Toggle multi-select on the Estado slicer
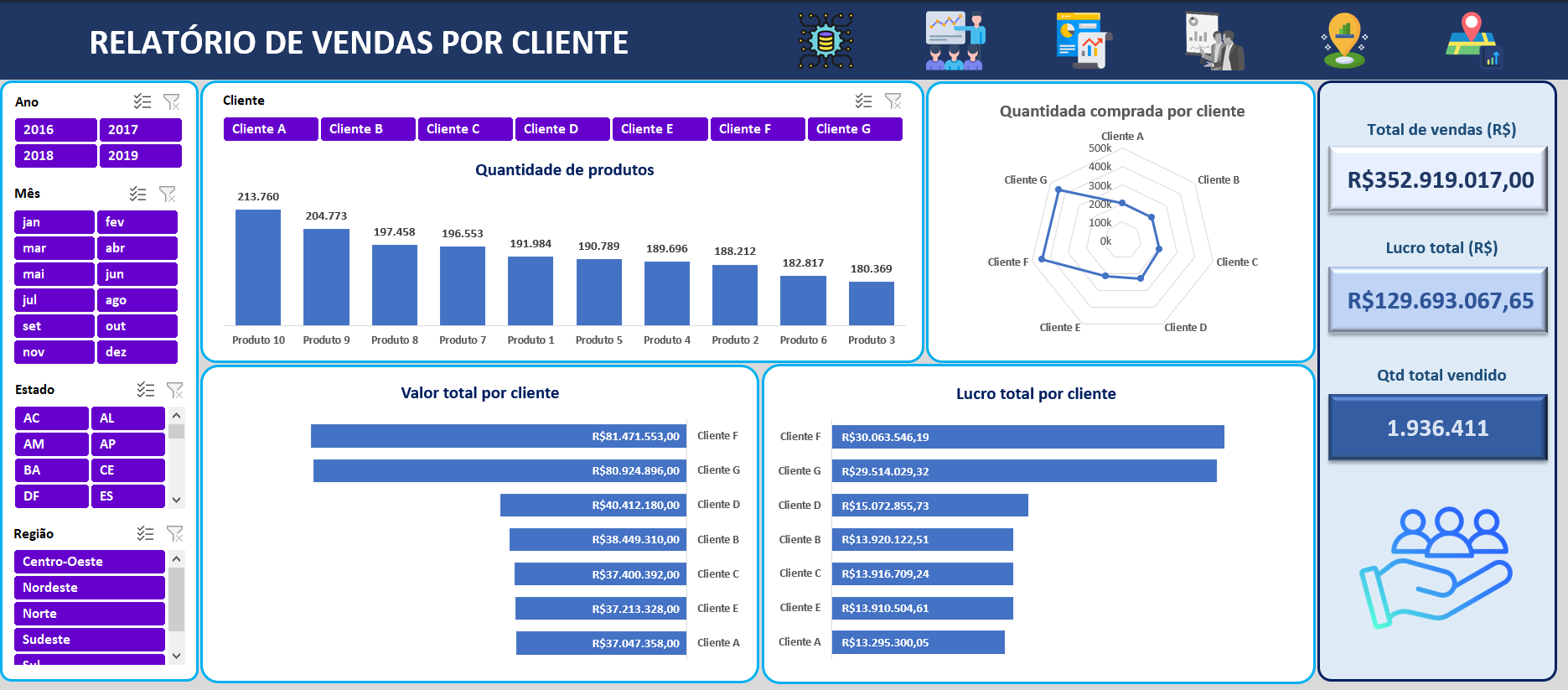The height and width of the screenshot is (690, 1568). point(146,390)
